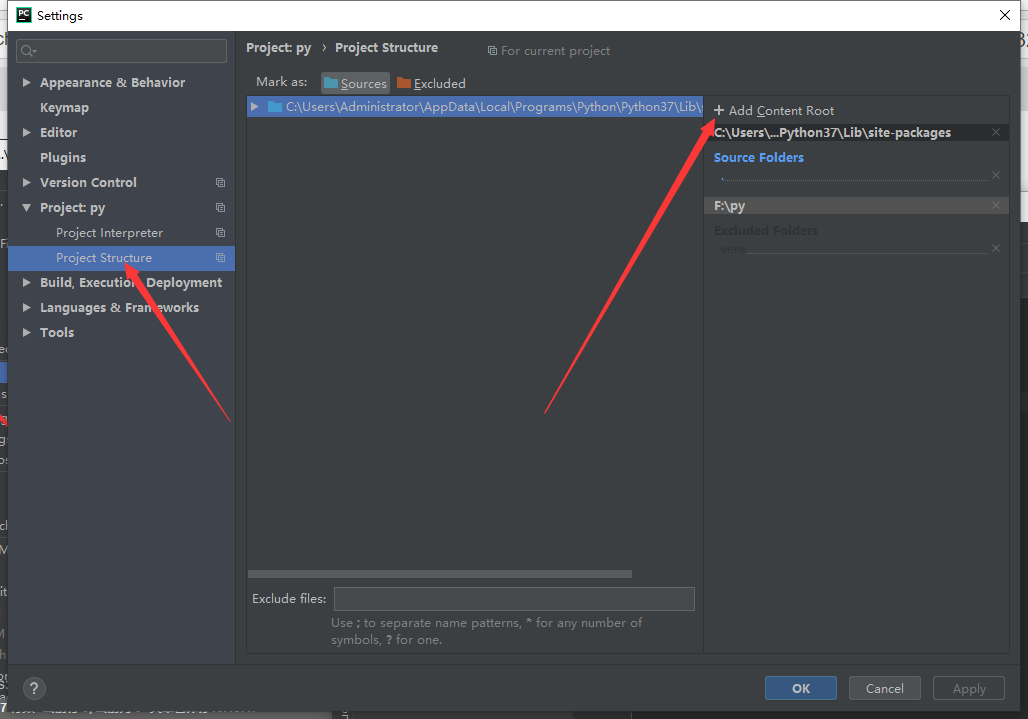Click the Project Structure breadcrumb title

(x=386, y=48)
